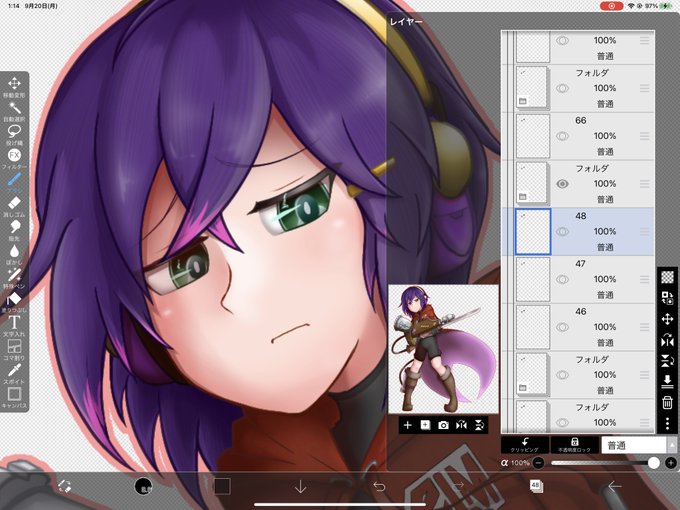Screen dimensions: 680x510
Task: Toggle visibility of the unnamed topmost layer
Action: [x=562, y=41]
